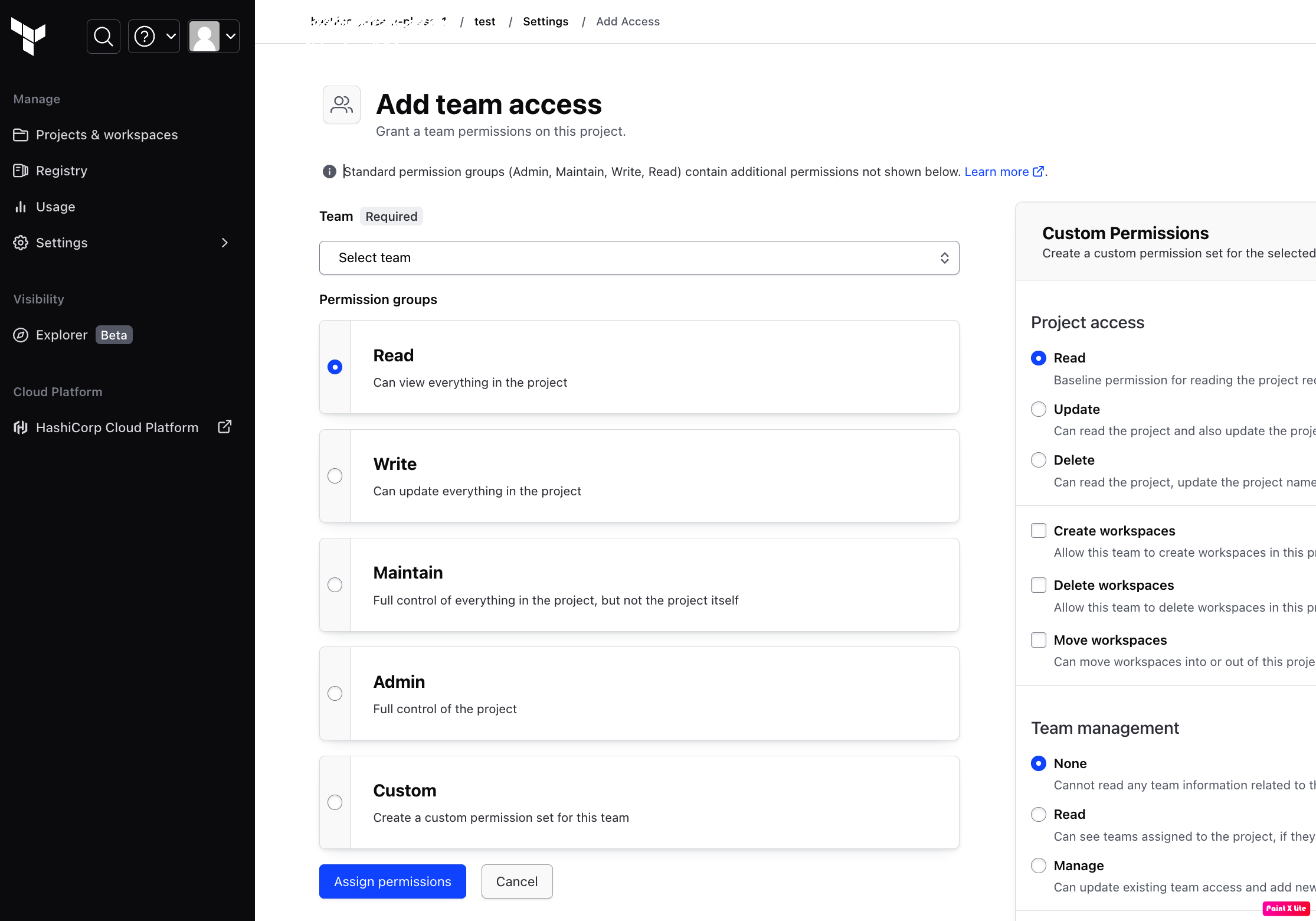1316x921 pixels.
Task: Open the search magnifier icon
Action: pyautogui.click(x=103, y=37)
